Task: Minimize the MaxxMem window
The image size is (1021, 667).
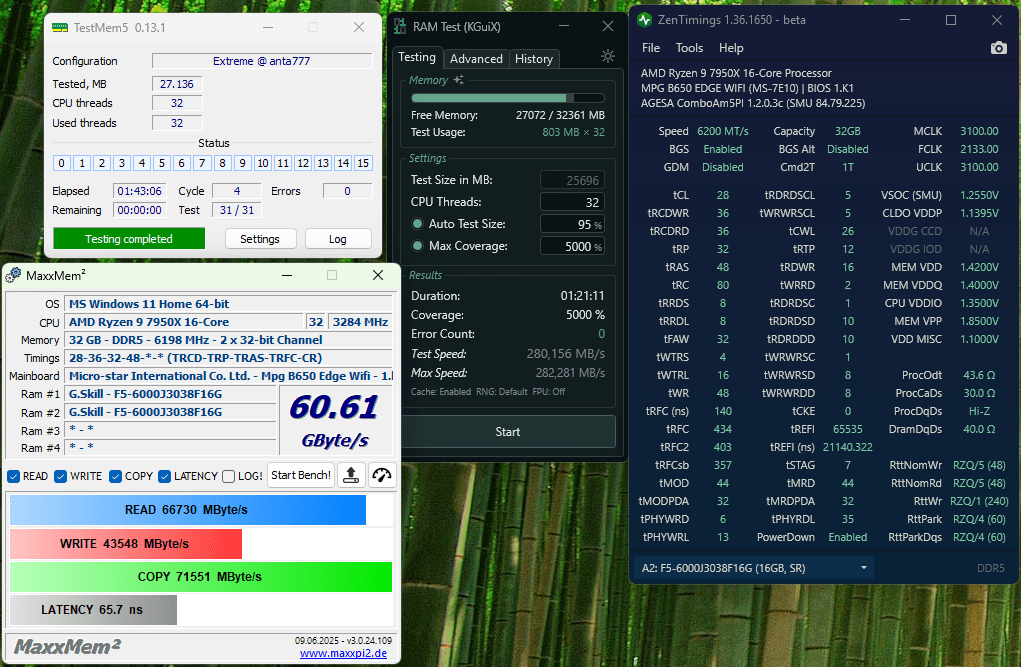Action: pyautogui.click(x=287, y=276)
